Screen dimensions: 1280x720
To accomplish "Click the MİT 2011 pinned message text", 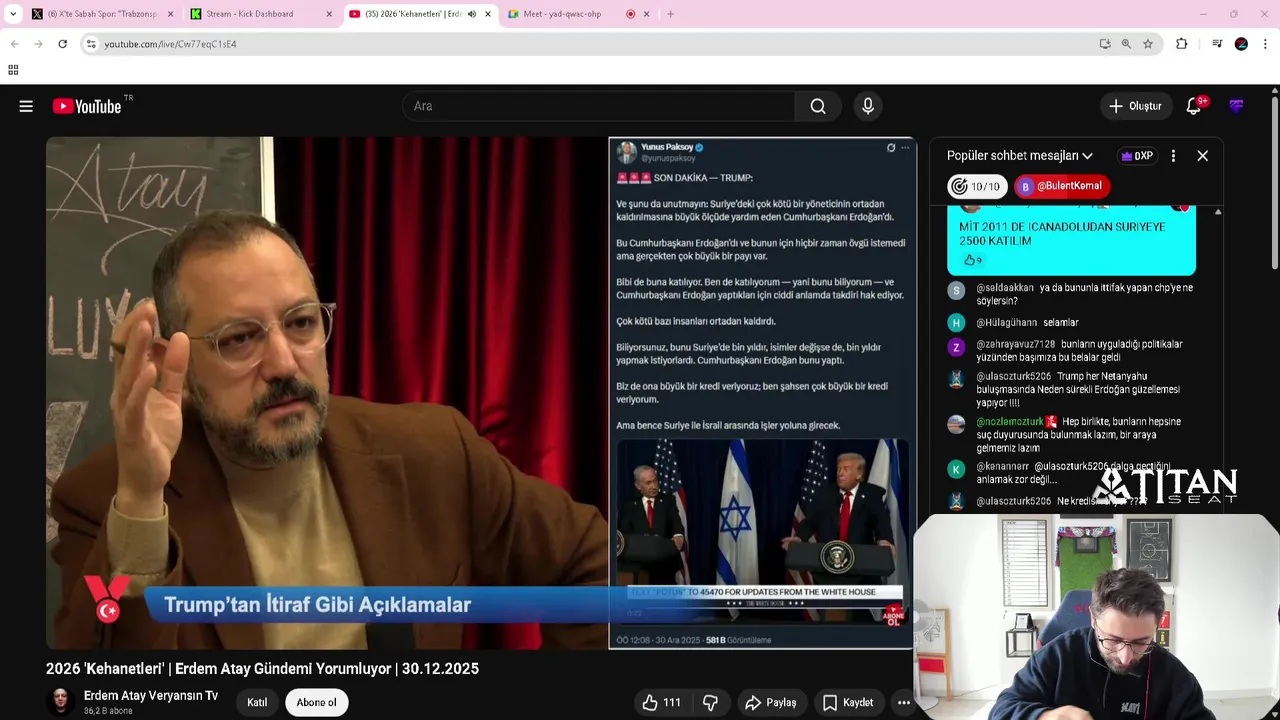I will click(x=1062, y=234).
